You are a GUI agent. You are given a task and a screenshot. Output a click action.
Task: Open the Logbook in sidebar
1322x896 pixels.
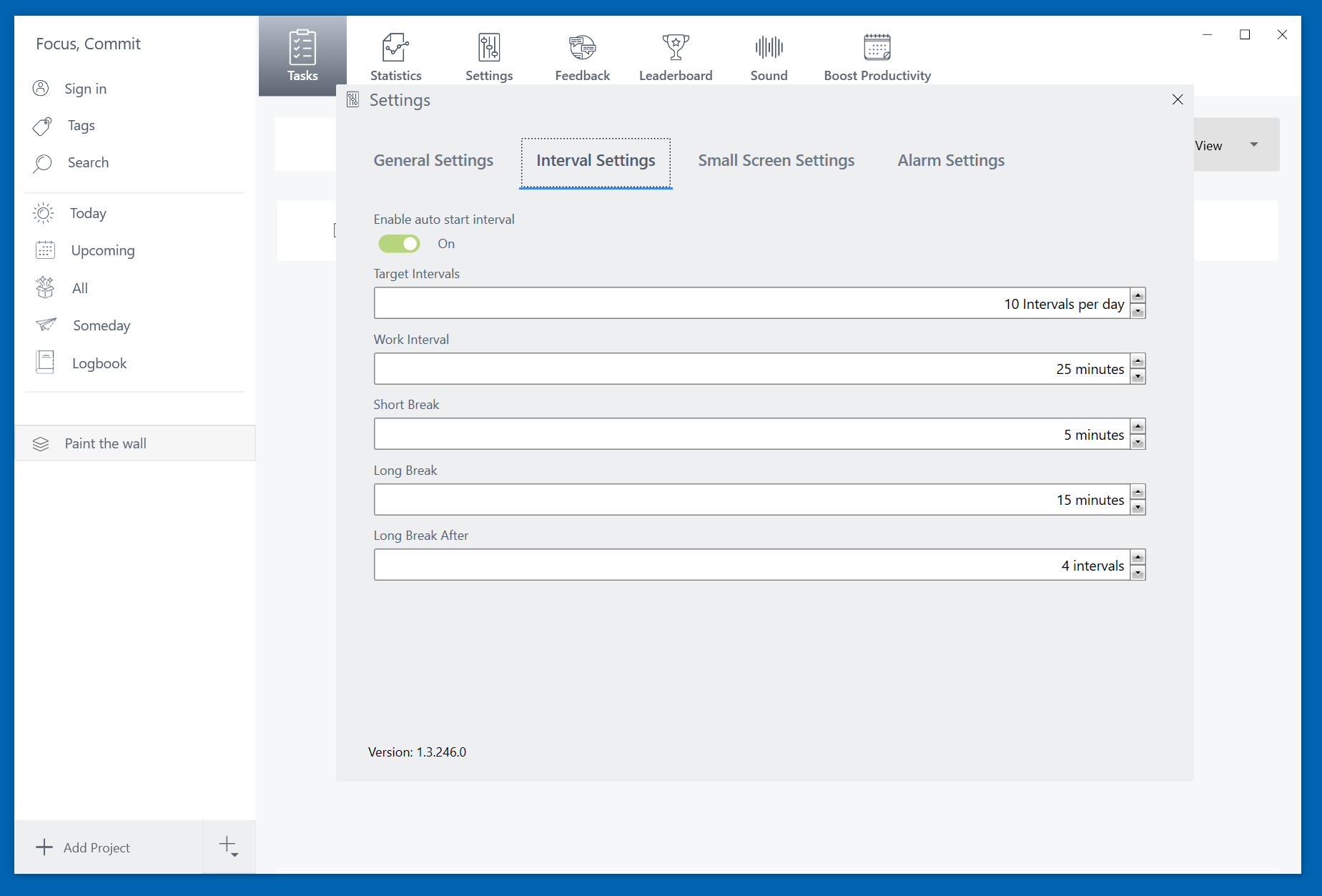[x=99, y=363]
